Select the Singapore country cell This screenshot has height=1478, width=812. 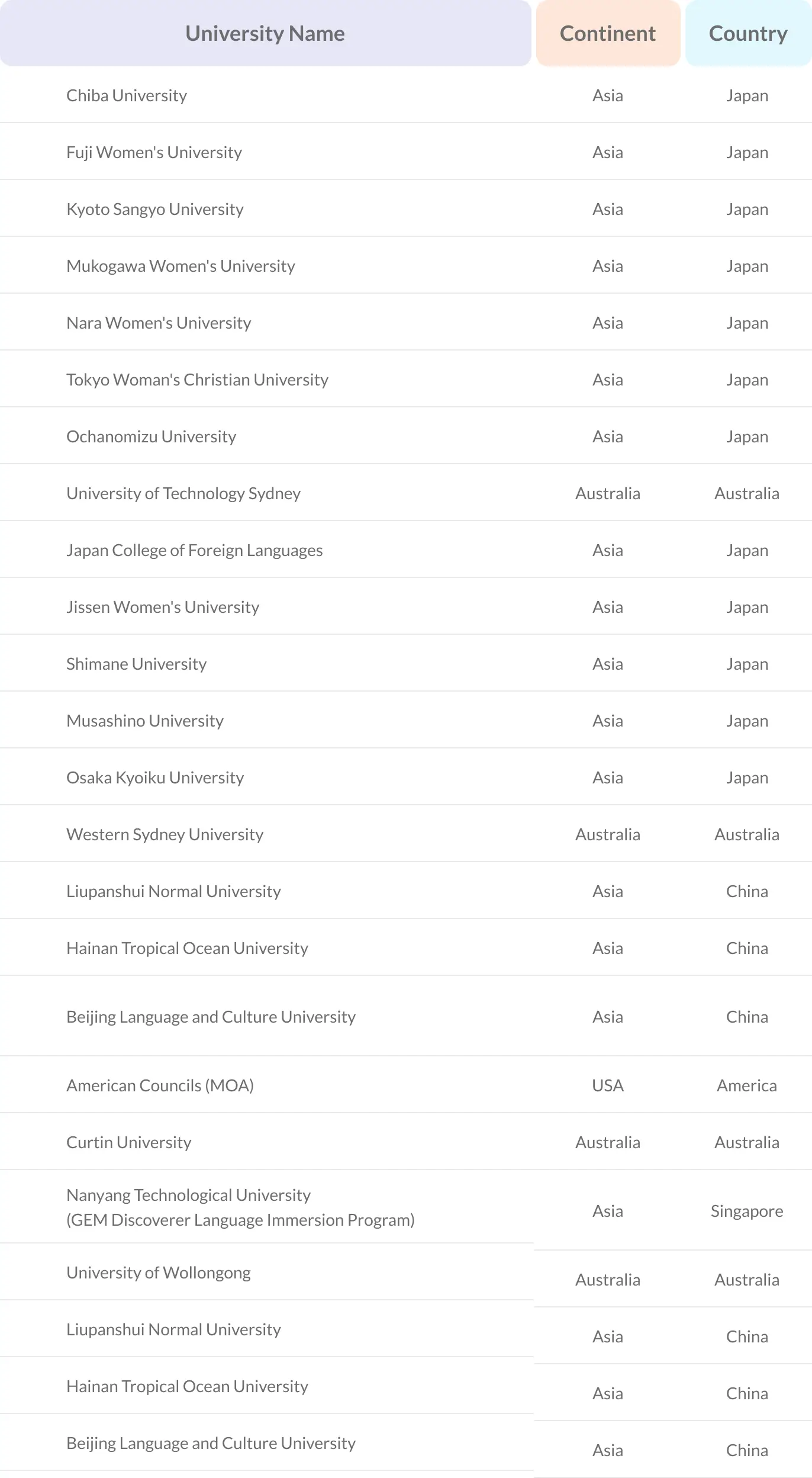747,1211
